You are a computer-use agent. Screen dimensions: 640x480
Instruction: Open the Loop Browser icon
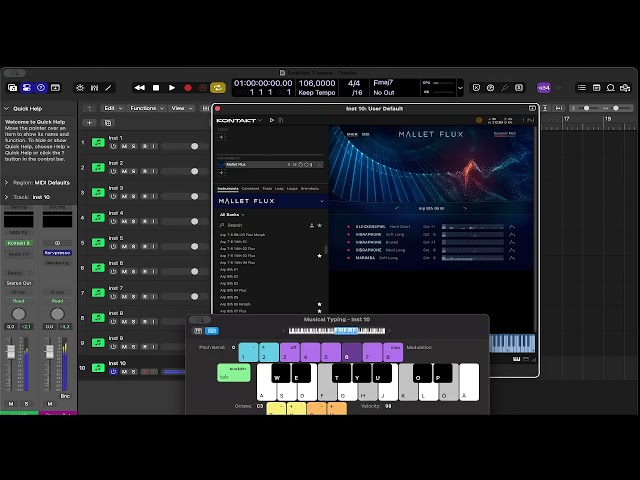(611, 88)
